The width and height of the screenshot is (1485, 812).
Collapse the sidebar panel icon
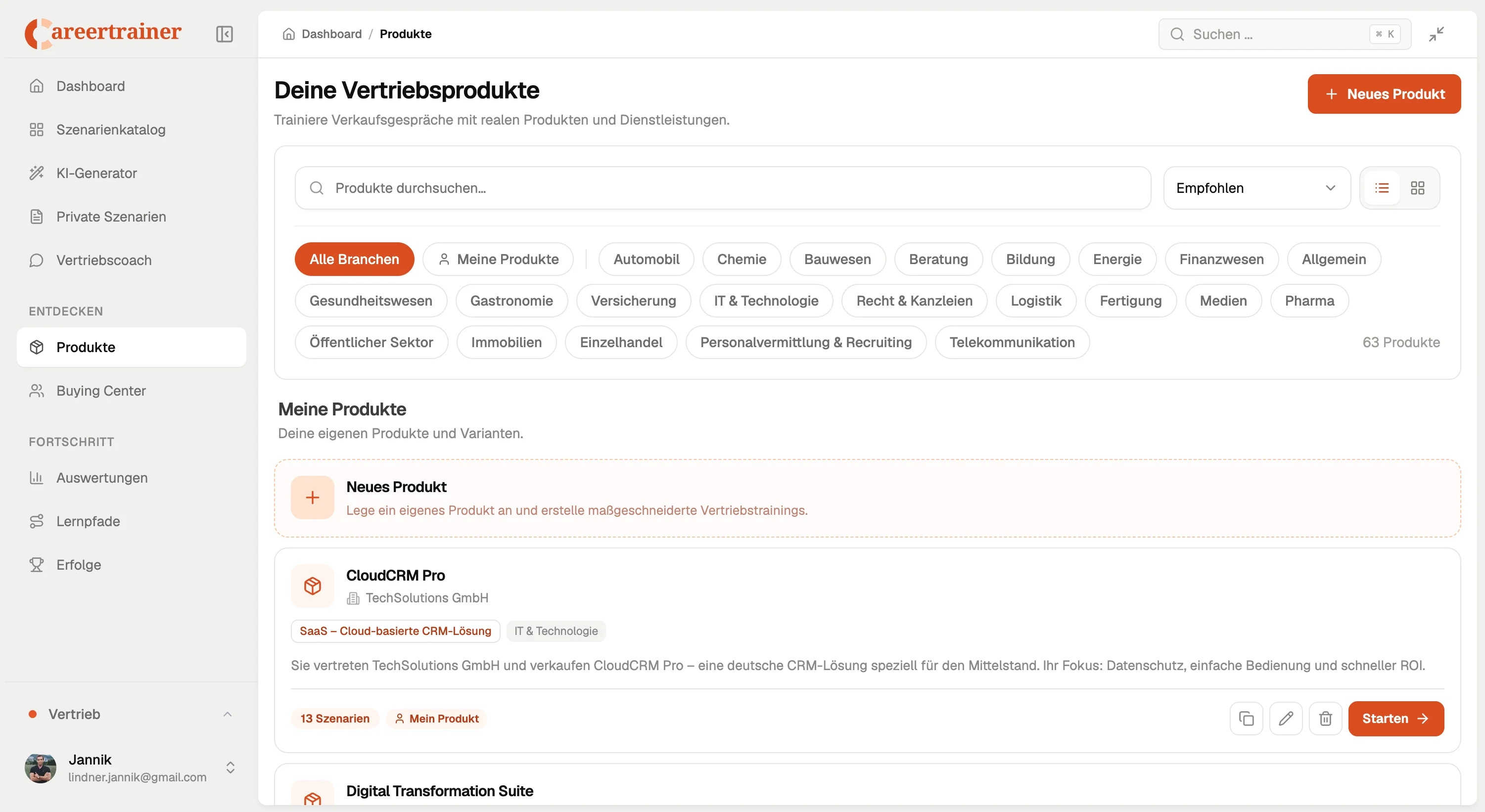(224, 34)
